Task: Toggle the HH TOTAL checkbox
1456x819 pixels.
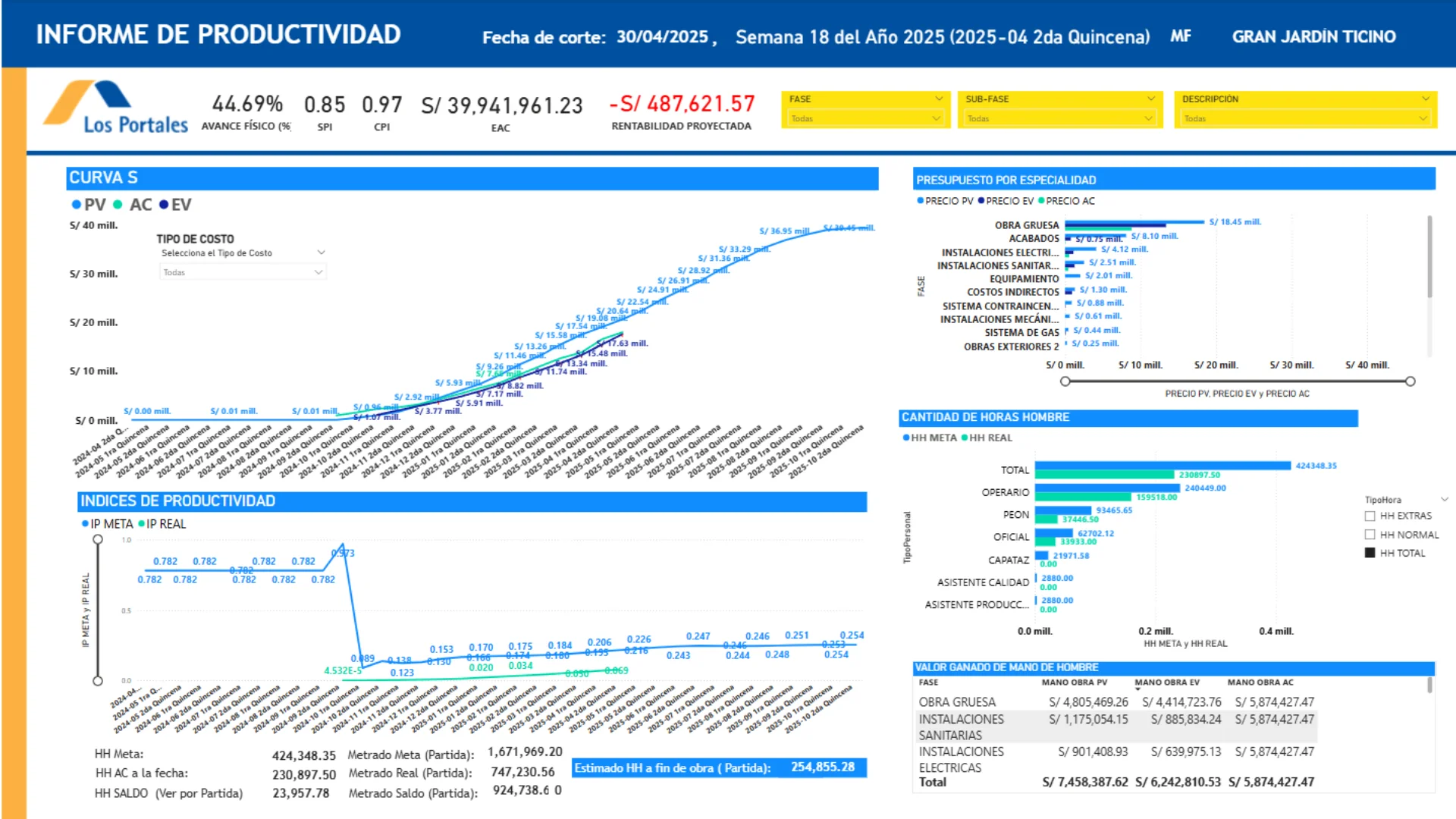Action: [1370, 554]
